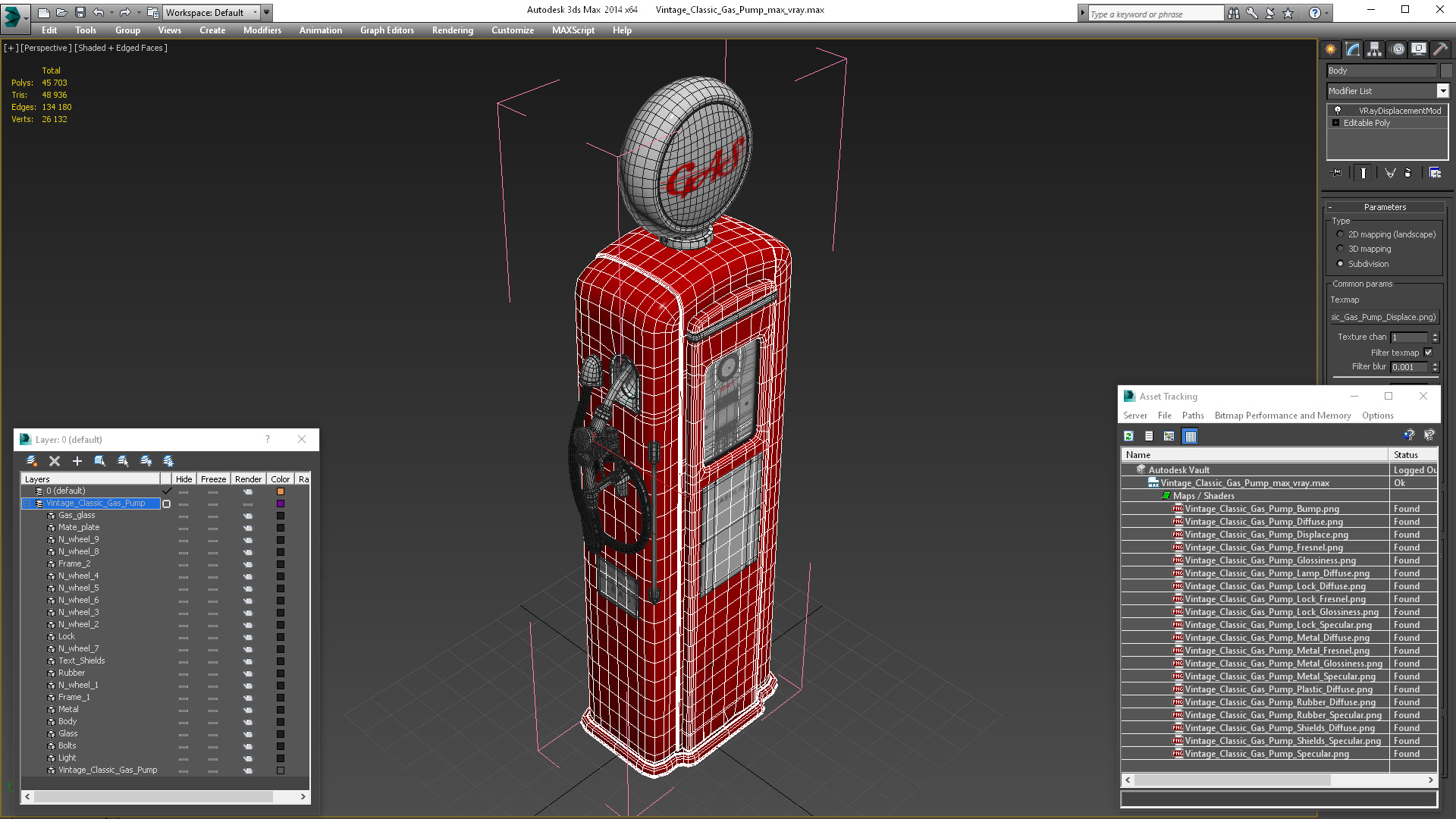Set Vintage_Classic_Gas_Pump layer as current checkbox

coord(167,504)
